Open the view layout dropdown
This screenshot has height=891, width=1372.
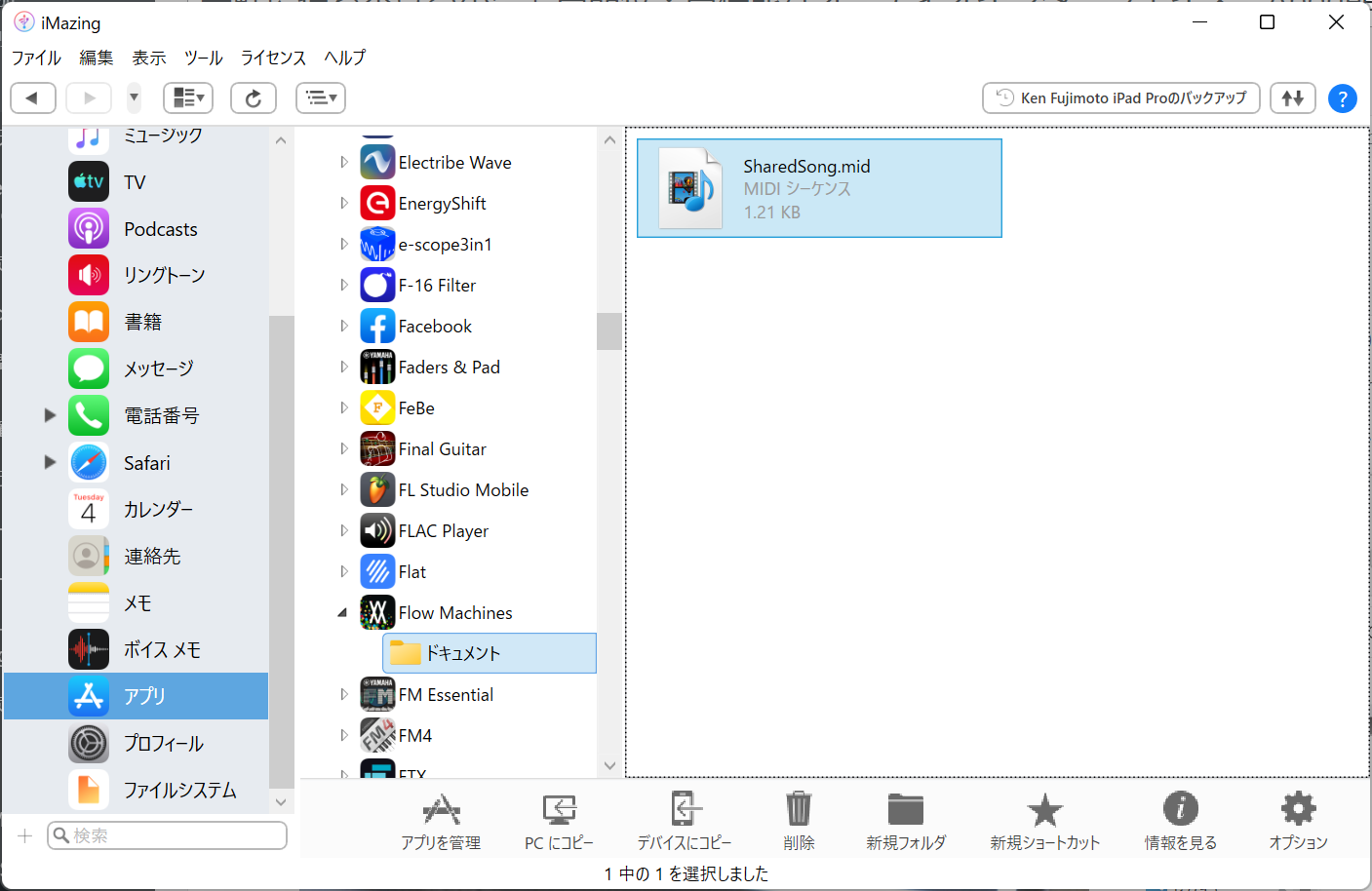point(188,97)
